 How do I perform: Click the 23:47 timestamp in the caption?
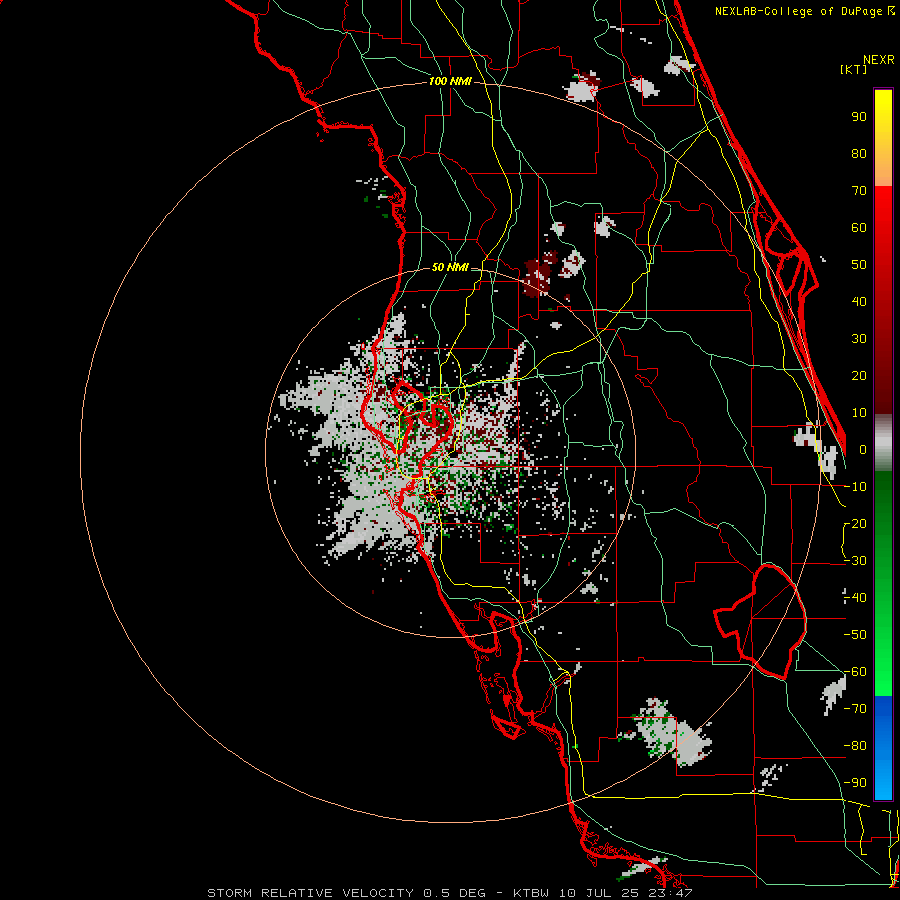tap(673, 893)
